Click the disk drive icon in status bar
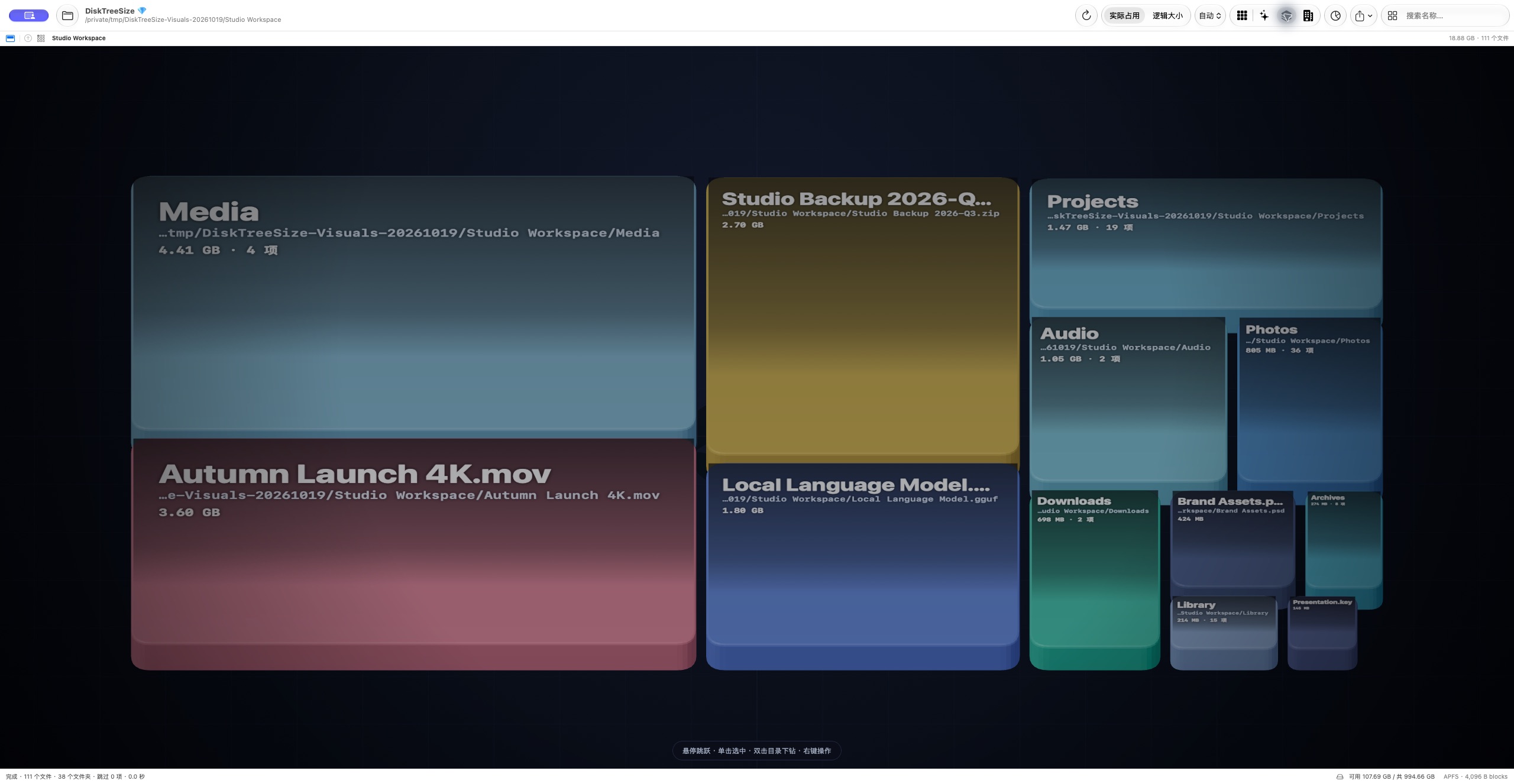This screenshot has width=1514, height=784. click(x=1340, y=777)
